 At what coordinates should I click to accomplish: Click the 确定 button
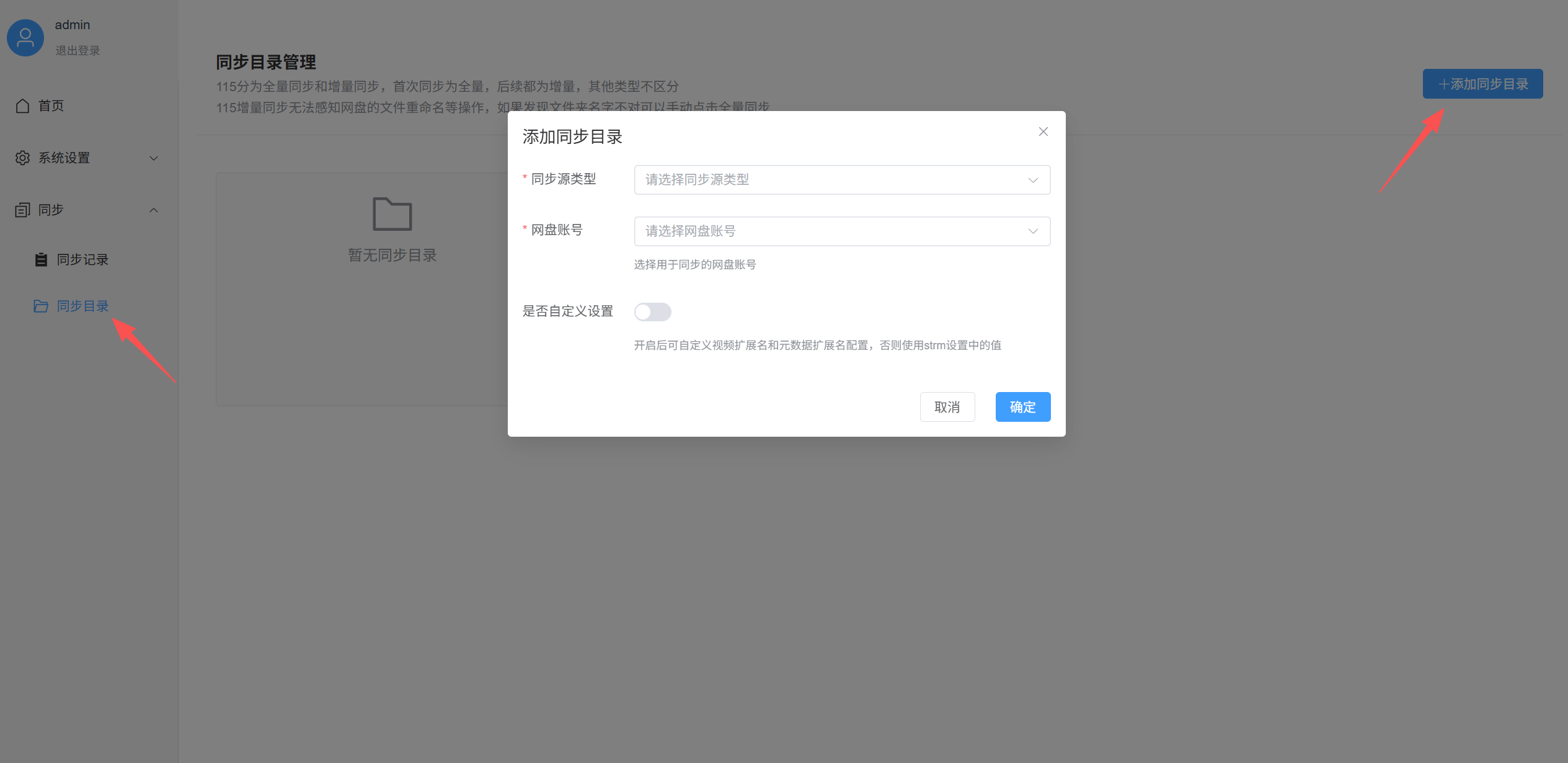(1022, 407)
